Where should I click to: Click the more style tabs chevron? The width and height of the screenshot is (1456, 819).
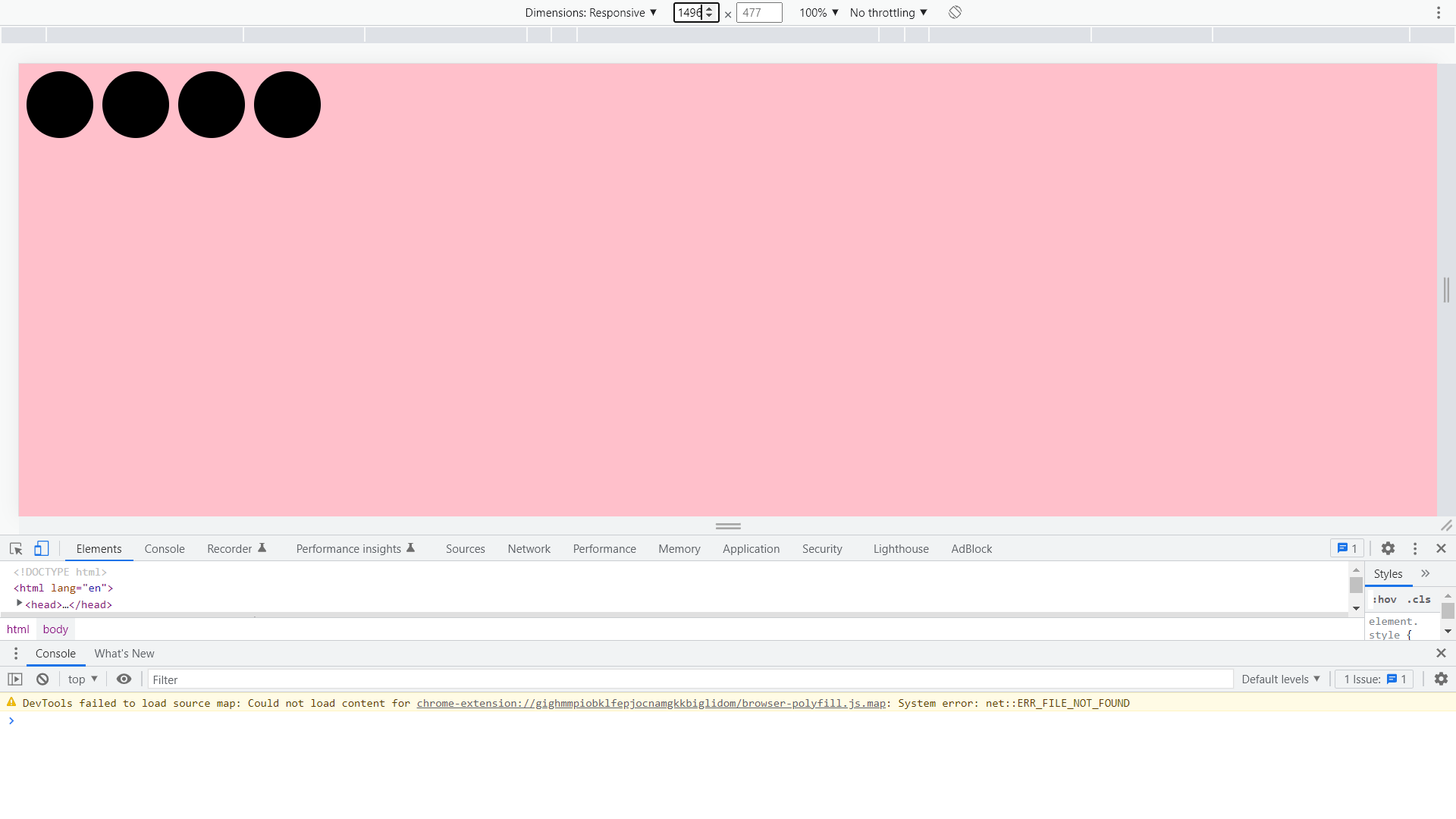[x=1426, y=573]
